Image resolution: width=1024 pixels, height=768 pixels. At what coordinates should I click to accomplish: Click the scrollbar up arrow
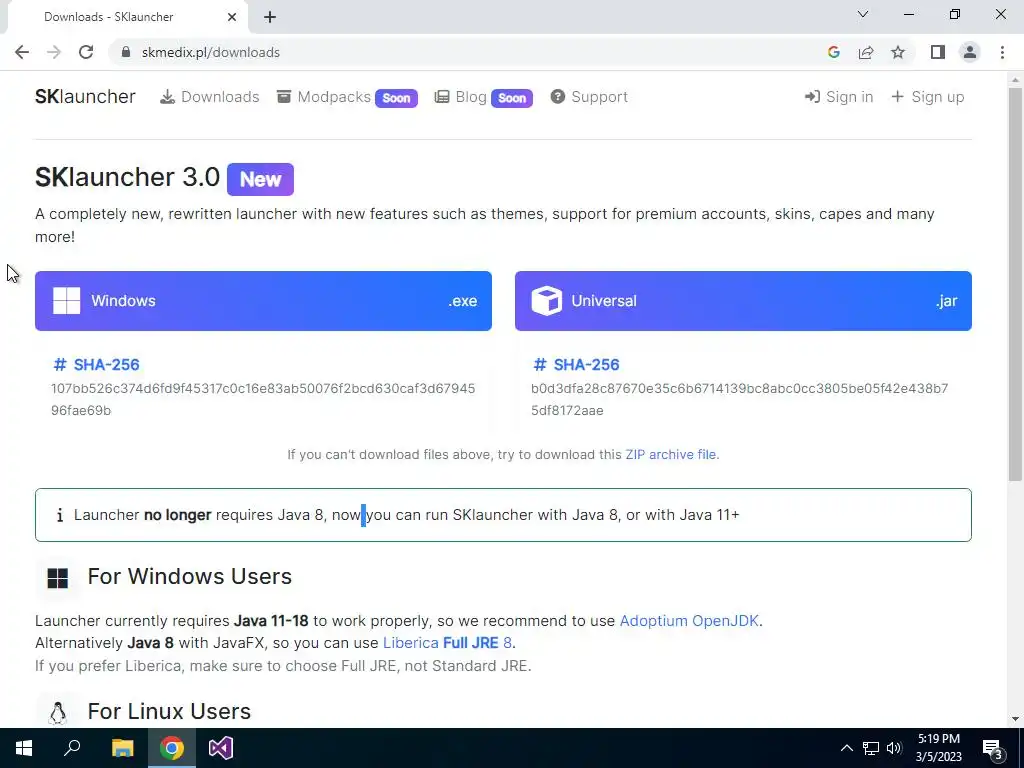pyautogui.click(x=1015, y=80)
